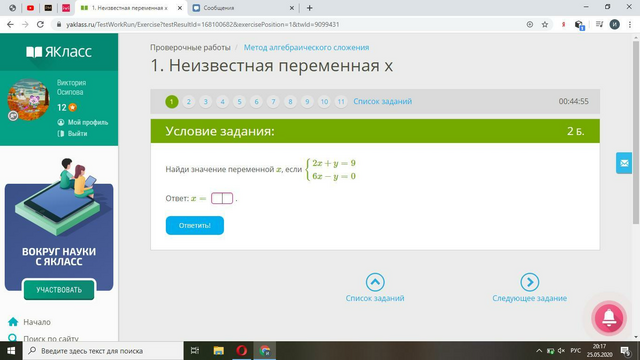Click the answer input field for x

coord(222,198)
